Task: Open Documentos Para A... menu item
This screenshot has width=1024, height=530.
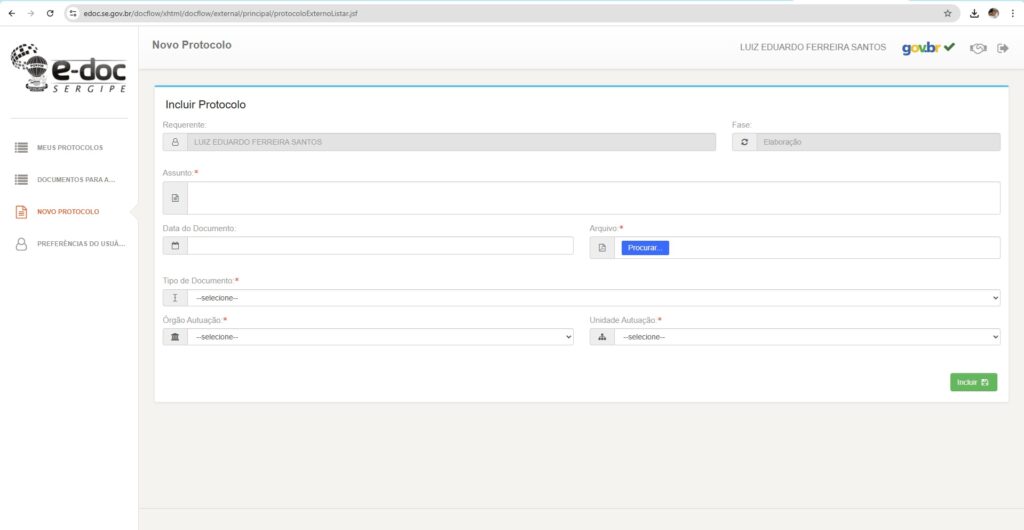Action: pyautogui.click(x=76, y=180)
